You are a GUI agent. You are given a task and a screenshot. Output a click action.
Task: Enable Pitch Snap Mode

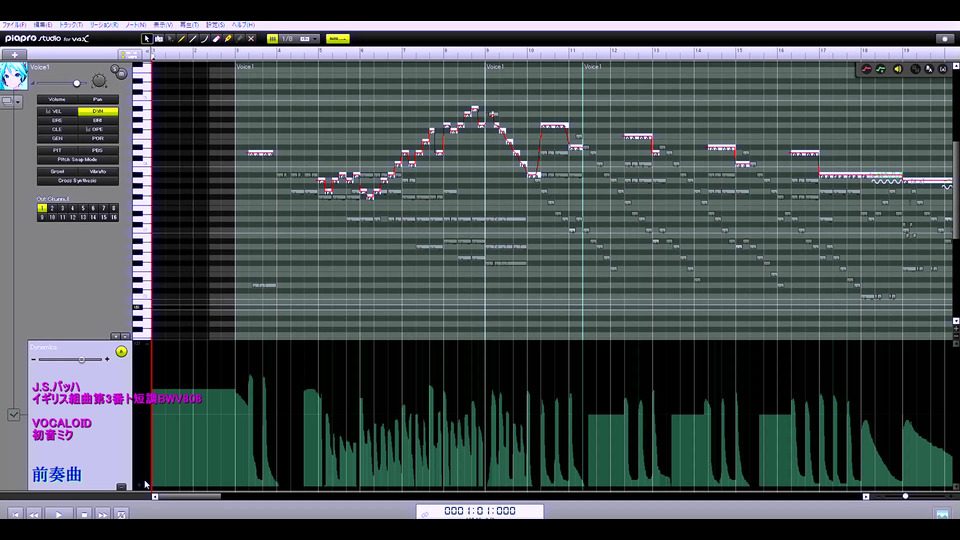[x=78, y=159]
